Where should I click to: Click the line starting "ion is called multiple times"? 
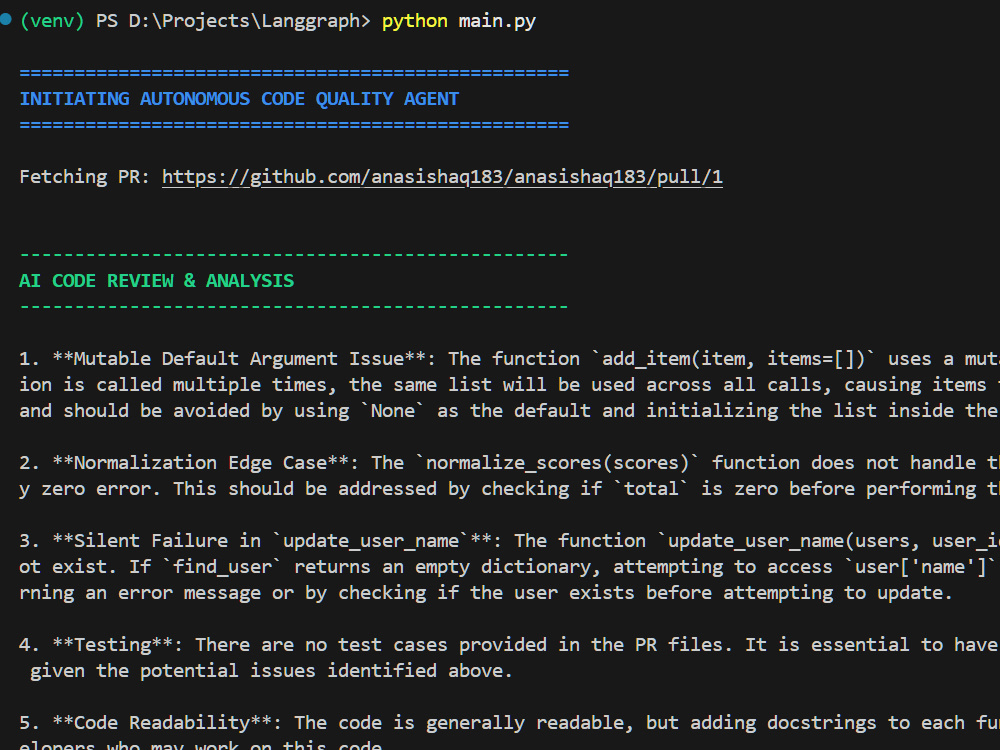pyautogui.click(x=510, y=385)
